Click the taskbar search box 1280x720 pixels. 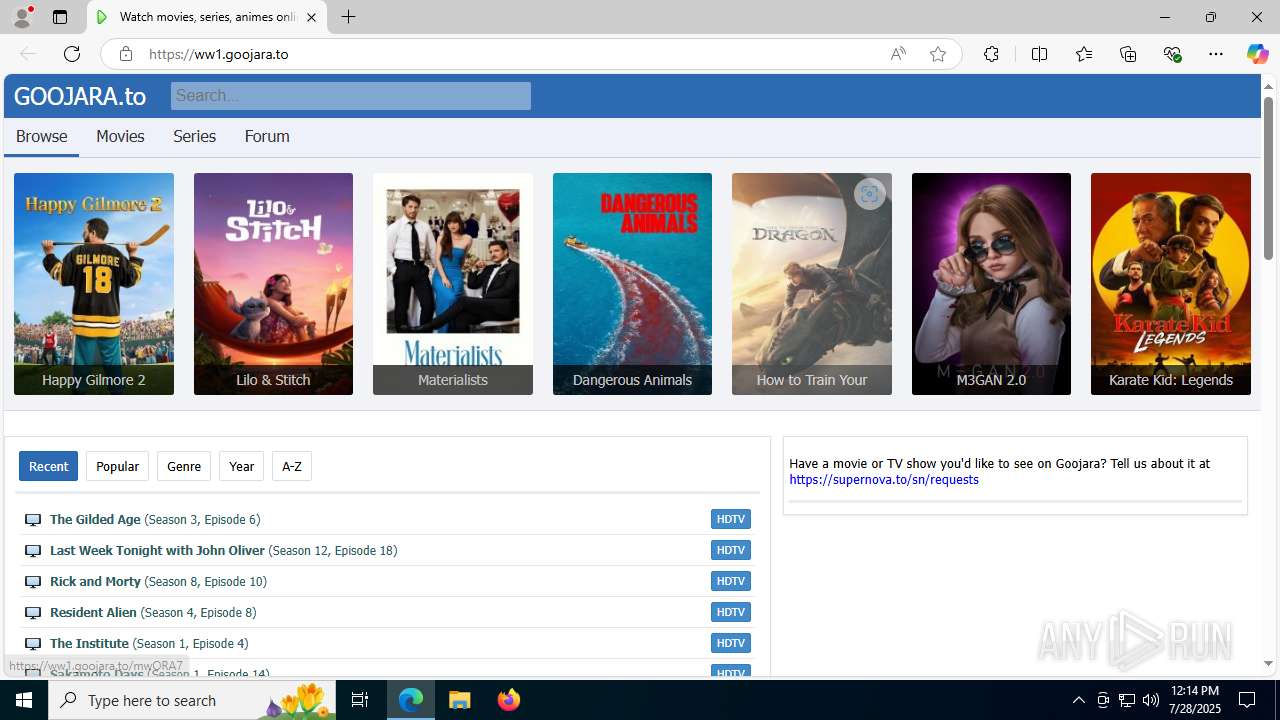point(193,700)
